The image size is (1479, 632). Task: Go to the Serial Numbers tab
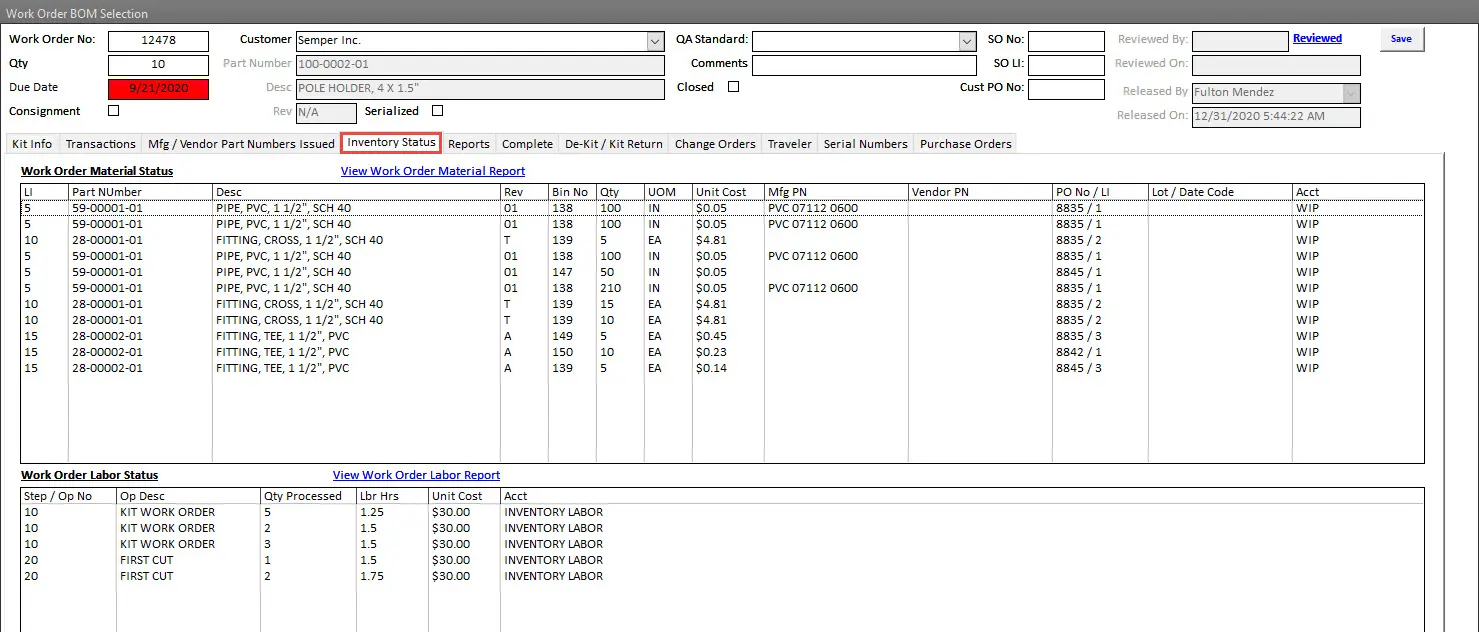coord(865,144)
